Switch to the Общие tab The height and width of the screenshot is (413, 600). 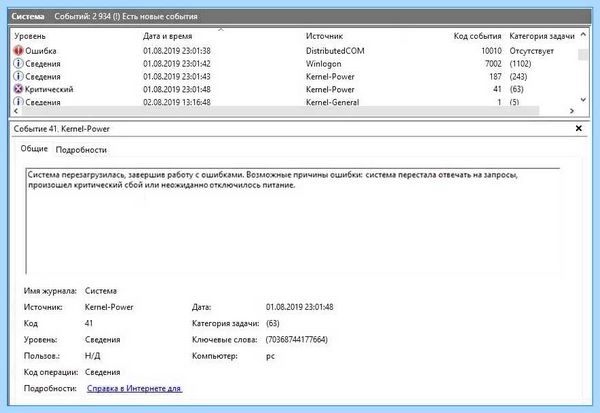coord(34,149)
